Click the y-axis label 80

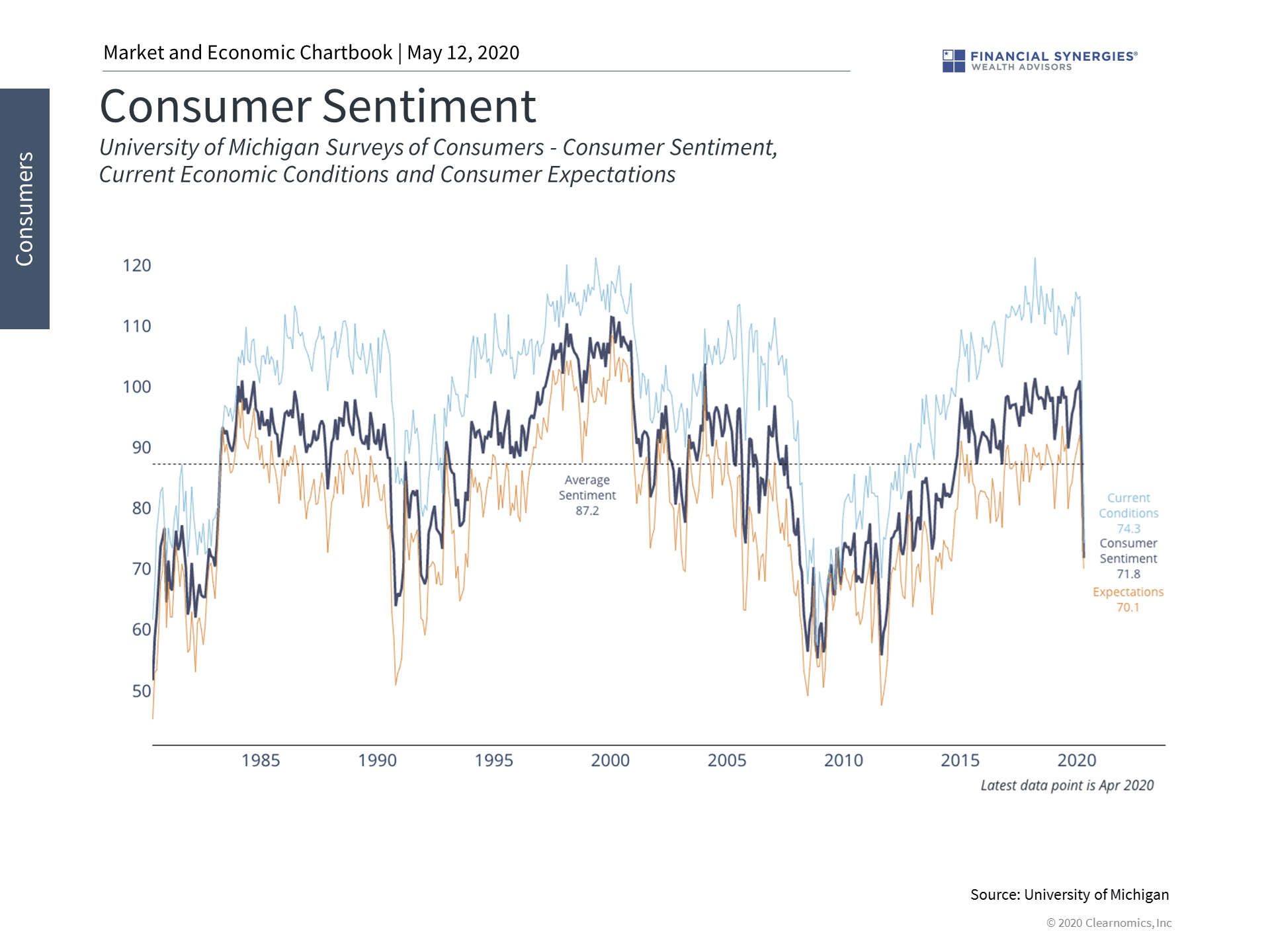point(142,508)
